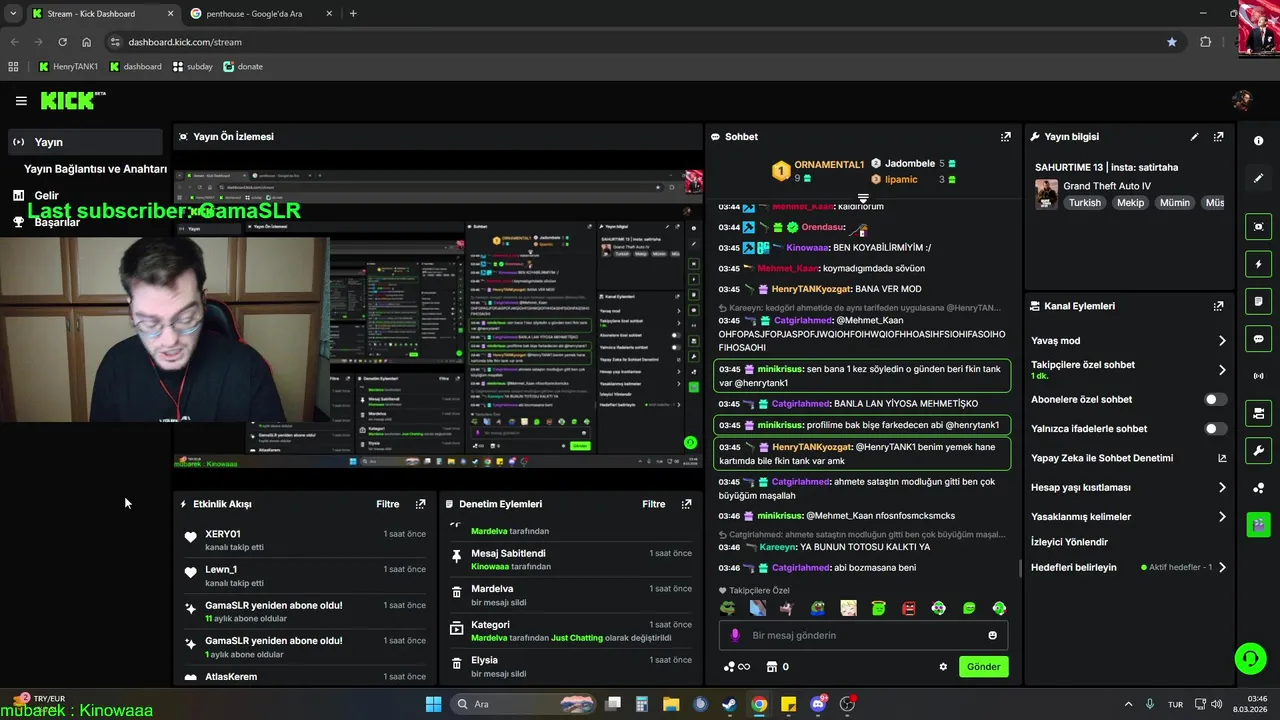This screenshot has width=1280, height=720.
Task: Open the Windows Start menu
Action: pyautogui.click(x=433, y=704)
